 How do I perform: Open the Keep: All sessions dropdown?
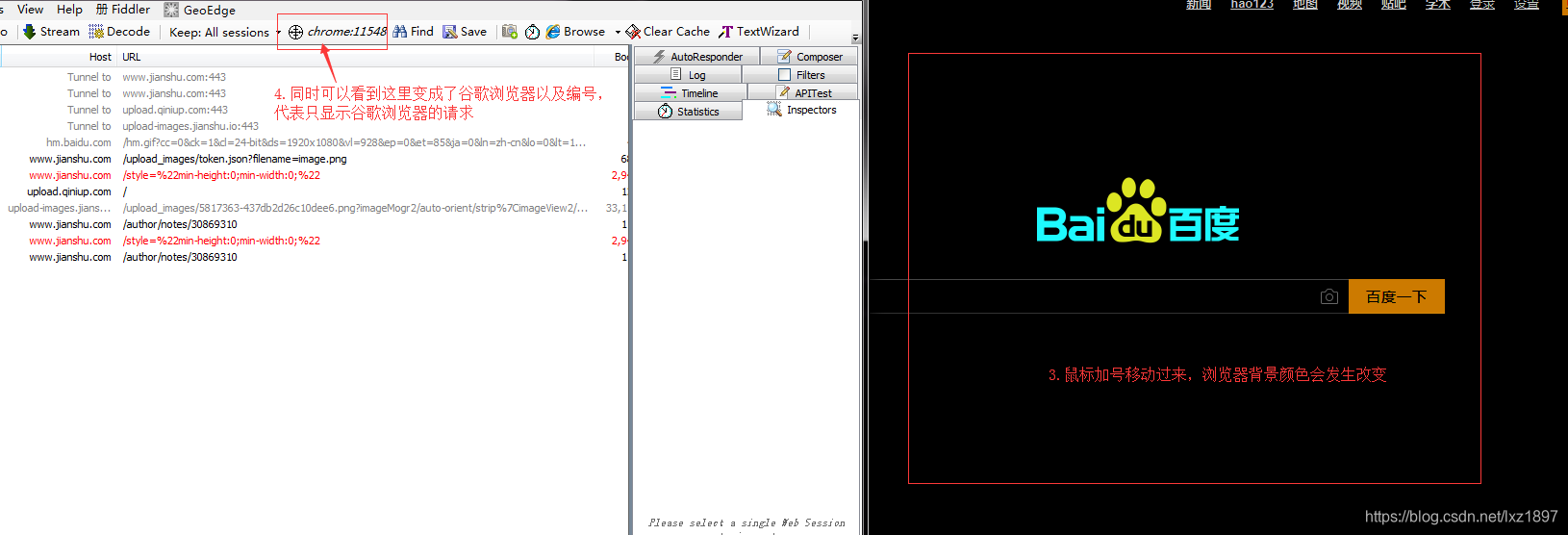pyautogui.click(x=224, y=32)
